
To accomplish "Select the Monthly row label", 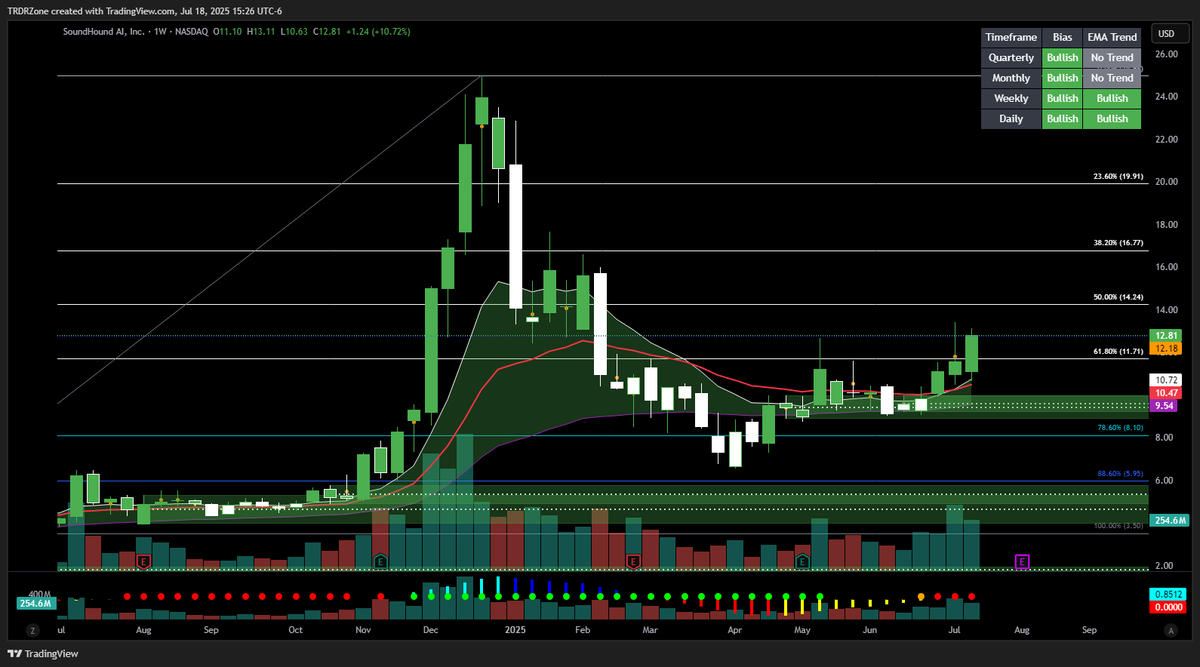I will coord(1011,78).
